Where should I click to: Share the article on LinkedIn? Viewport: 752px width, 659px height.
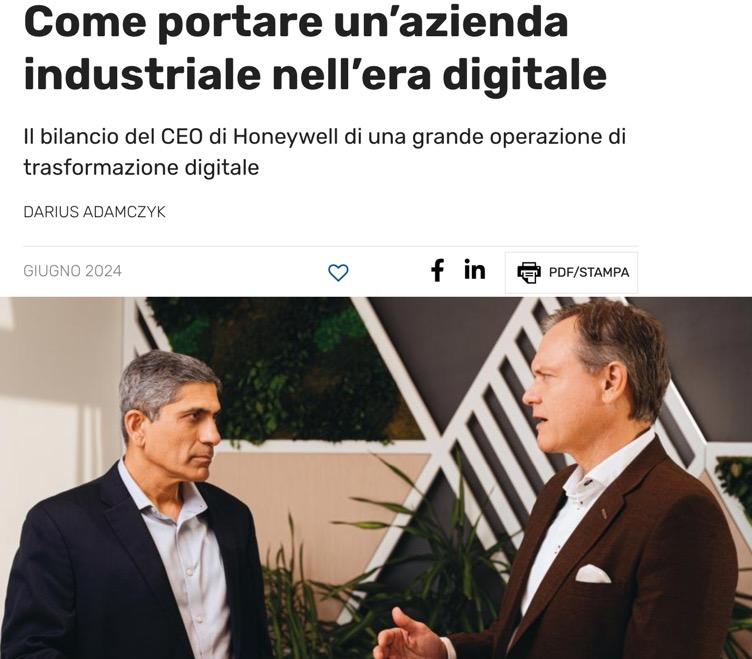[475, 270]
